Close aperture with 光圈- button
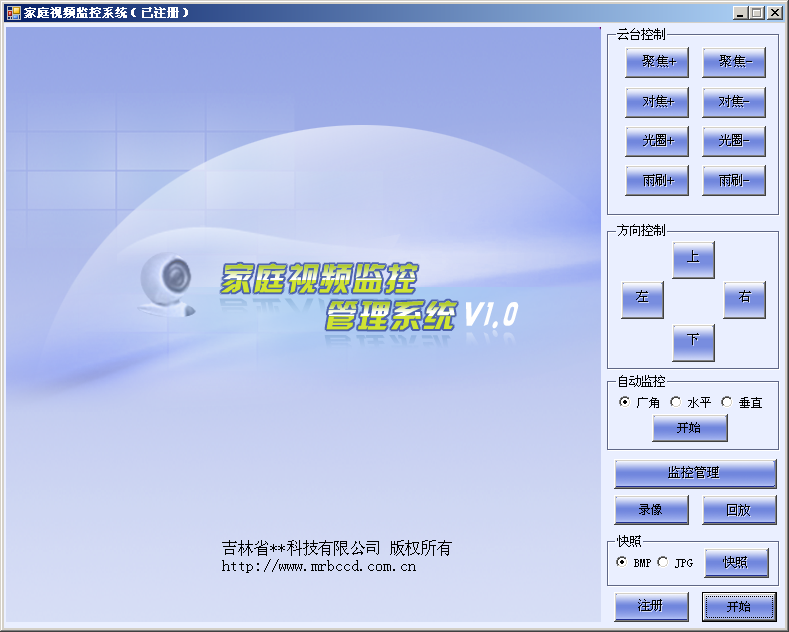 pyautogui.click(x=734, y=141)
